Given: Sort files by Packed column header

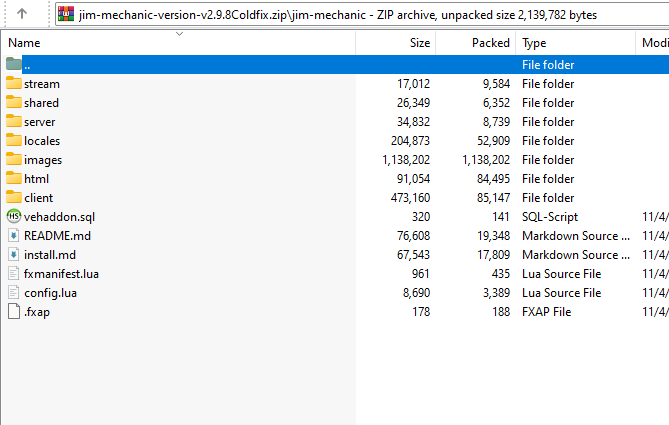Looking at the screenshot, I should point(491,43).
